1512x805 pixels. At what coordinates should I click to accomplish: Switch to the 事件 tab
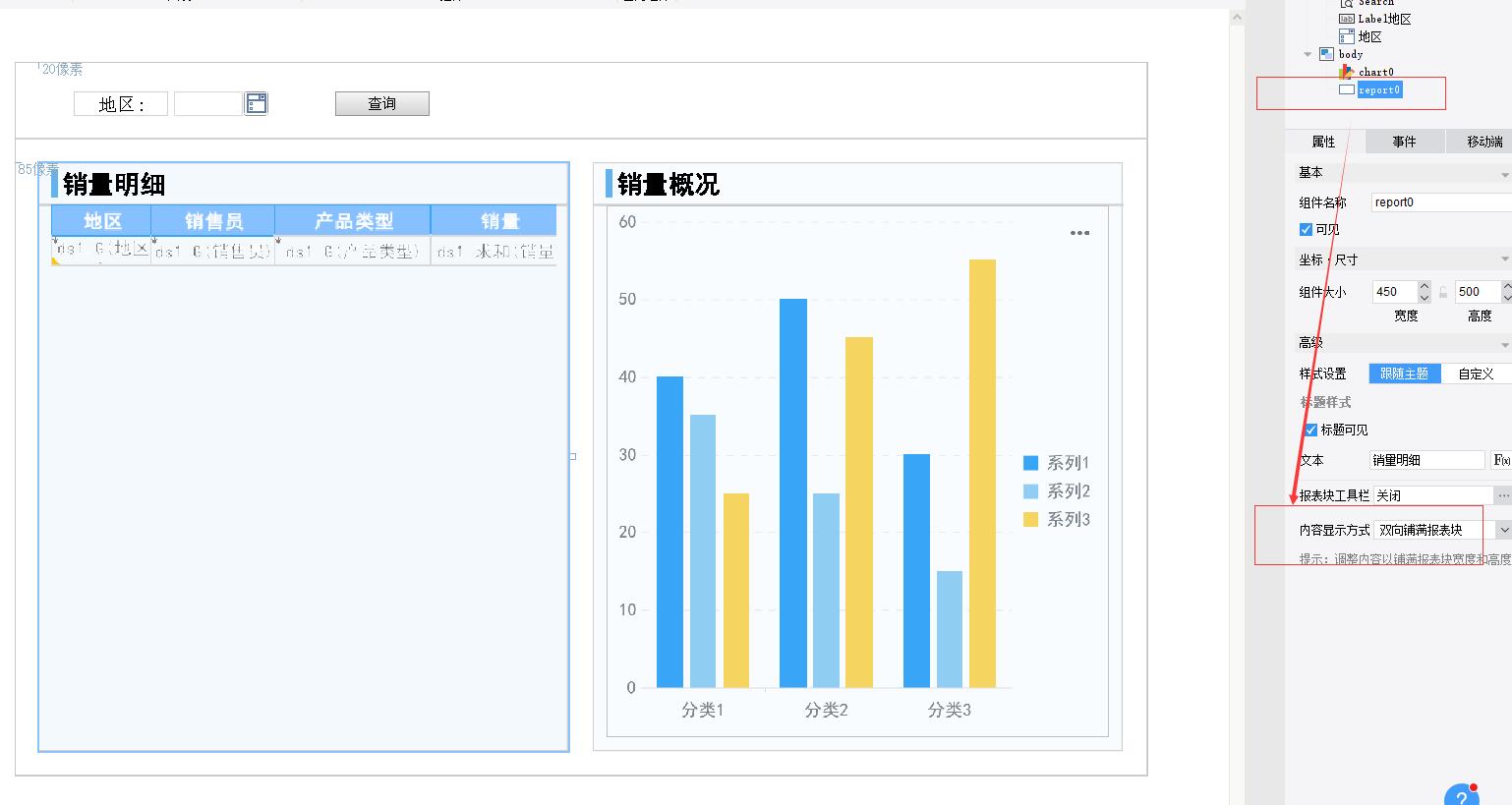tap(1404, 142)
